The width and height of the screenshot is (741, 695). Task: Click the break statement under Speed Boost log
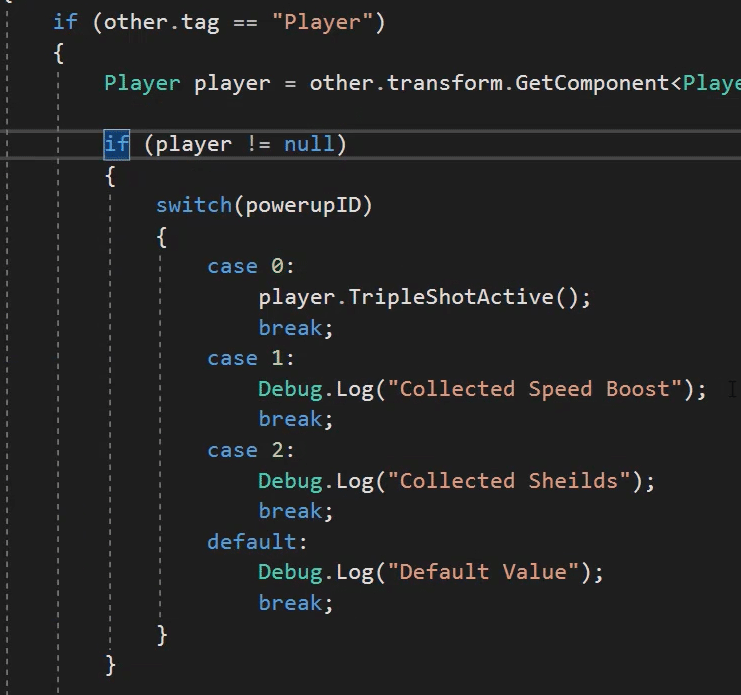point(290,420)
